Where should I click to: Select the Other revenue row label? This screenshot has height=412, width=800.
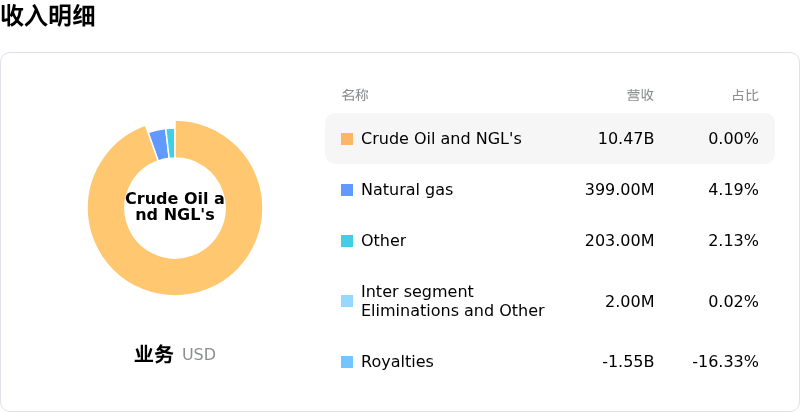coord(383,241)
